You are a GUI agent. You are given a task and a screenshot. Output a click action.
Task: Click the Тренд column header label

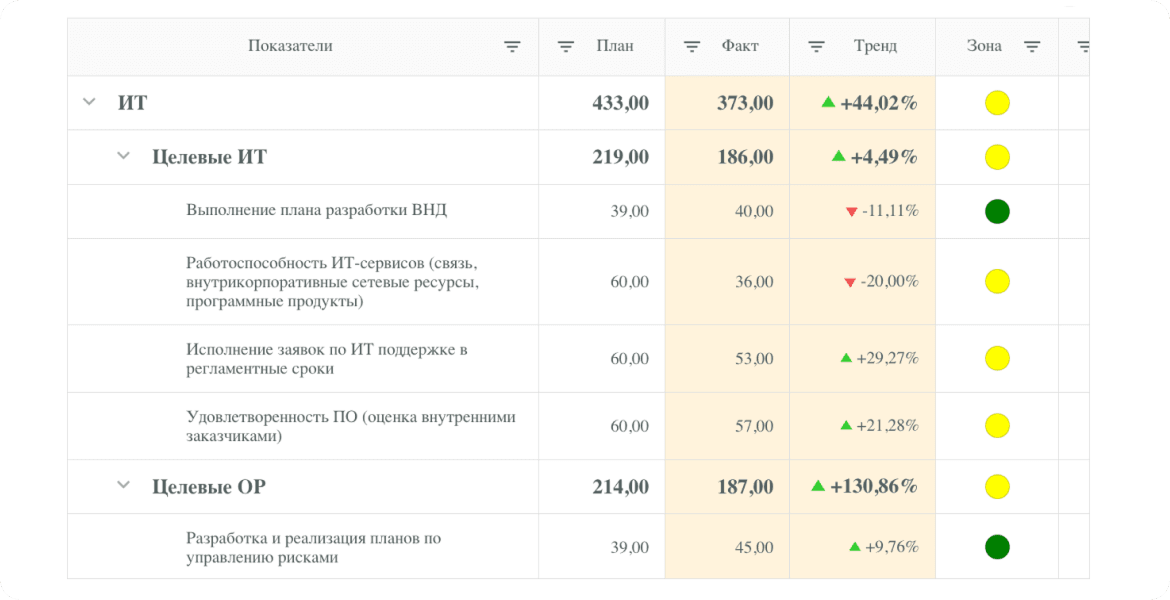pyautogui.click(x=875, y=46)
